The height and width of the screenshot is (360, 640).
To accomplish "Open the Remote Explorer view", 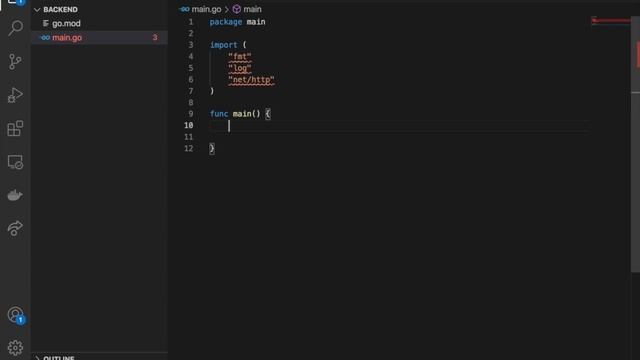I will [x=15, y=162].
